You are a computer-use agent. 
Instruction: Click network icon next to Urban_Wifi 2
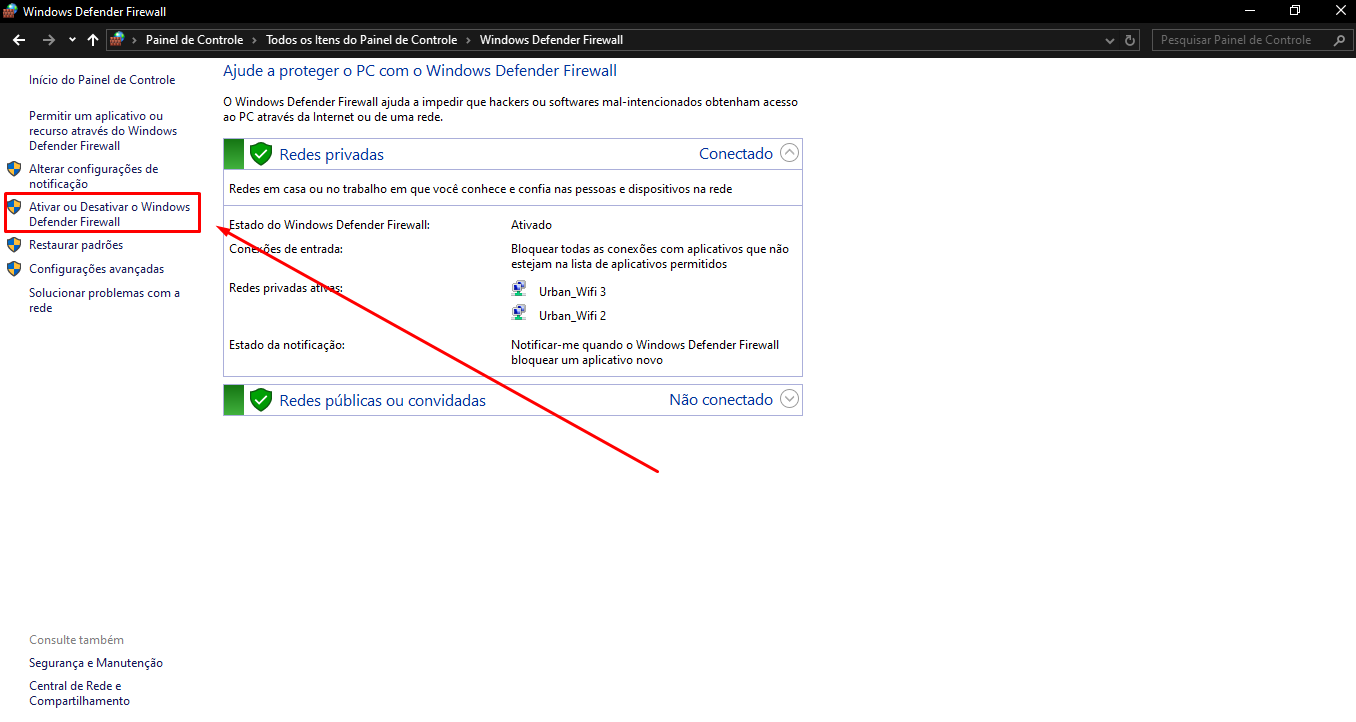(519, 313)
